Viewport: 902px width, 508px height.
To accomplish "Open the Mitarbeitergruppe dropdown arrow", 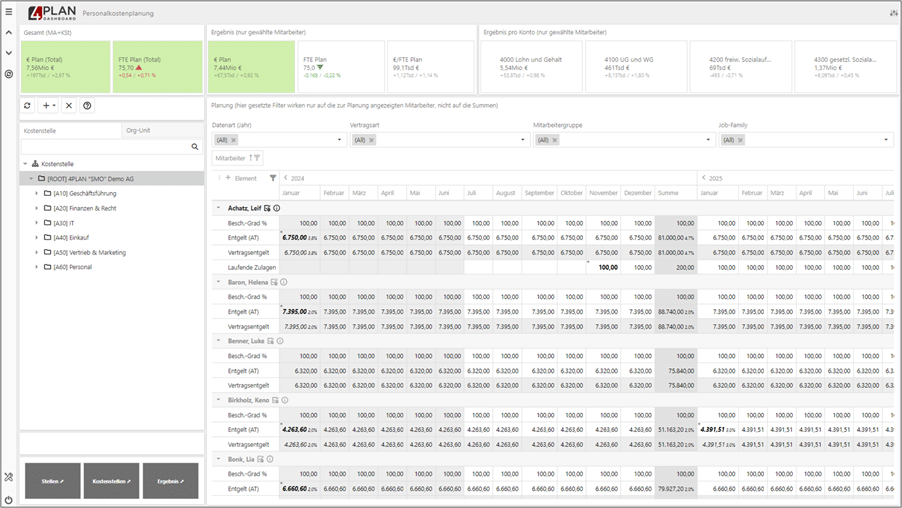I will tap(708, 140).
